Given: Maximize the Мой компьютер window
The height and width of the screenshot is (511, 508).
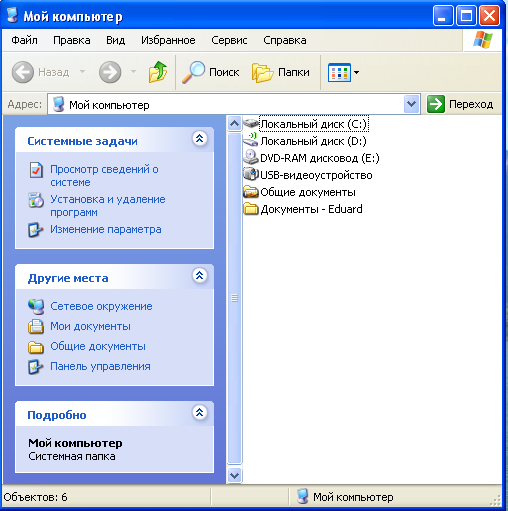Looking at the screenshot, I should point(466,16).
